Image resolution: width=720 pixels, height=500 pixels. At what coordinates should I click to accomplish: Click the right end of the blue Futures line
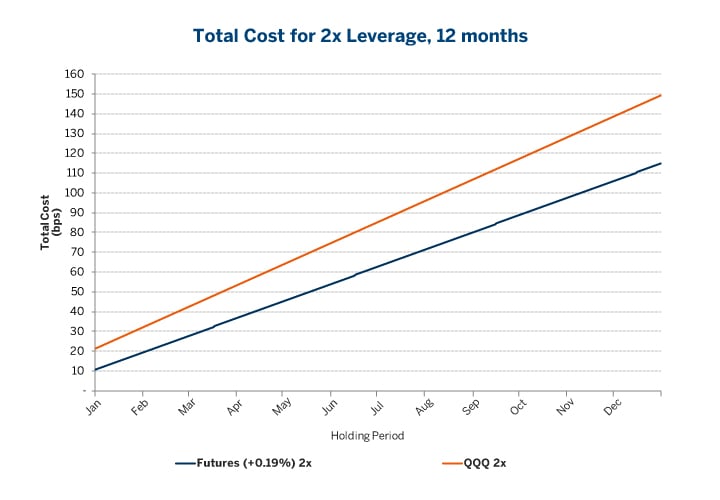point(660,163)
